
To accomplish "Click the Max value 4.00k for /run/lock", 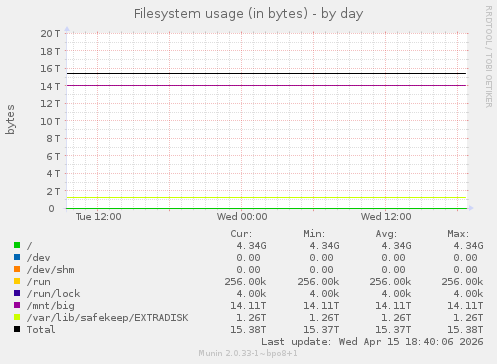I will 468,294.
